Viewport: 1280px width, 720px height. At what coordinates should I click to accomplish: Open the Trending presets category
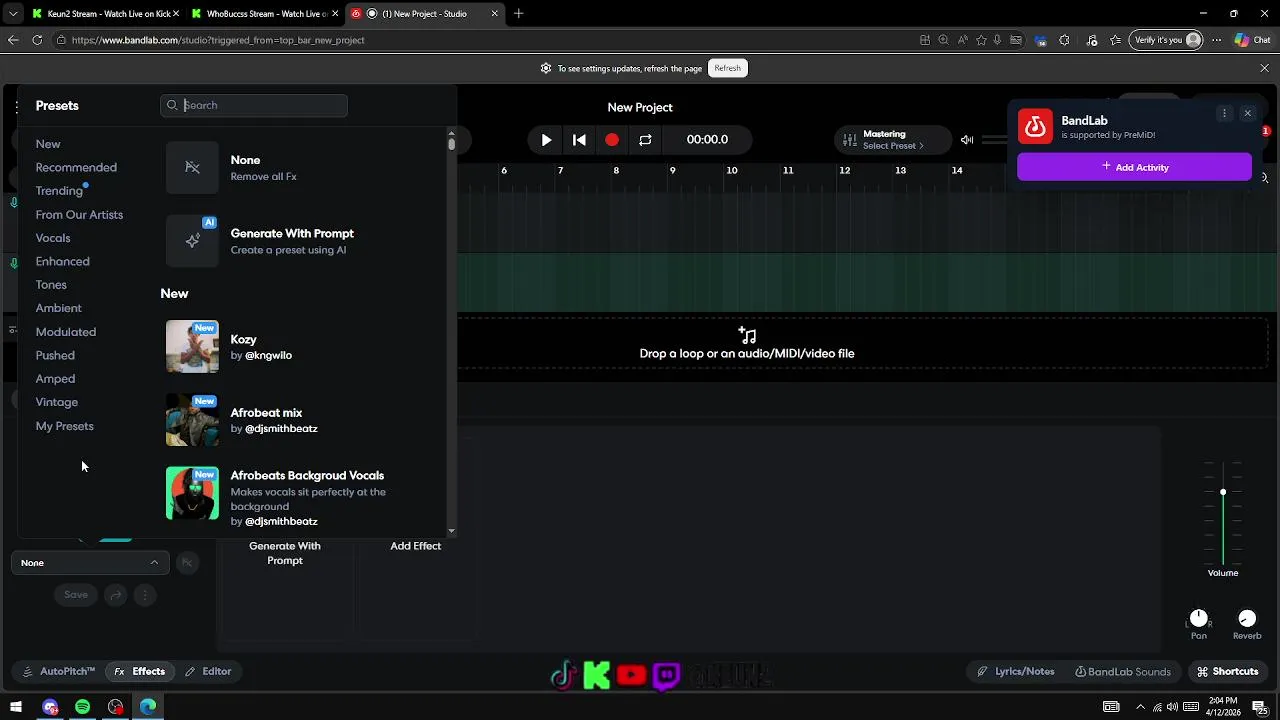point(59,191)
